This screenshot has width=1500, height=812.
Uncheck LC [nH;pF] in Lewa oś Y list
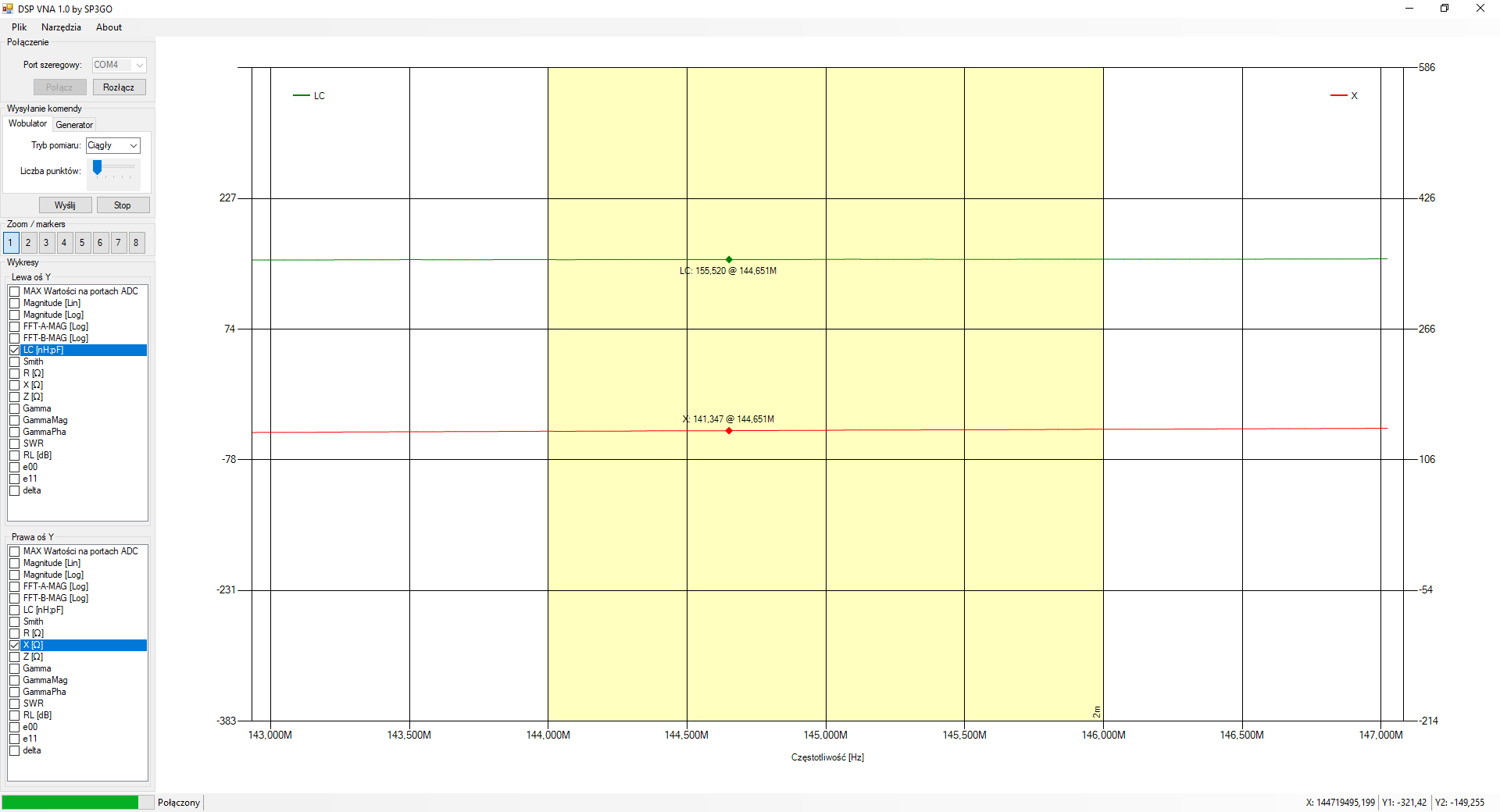point(15,350)
